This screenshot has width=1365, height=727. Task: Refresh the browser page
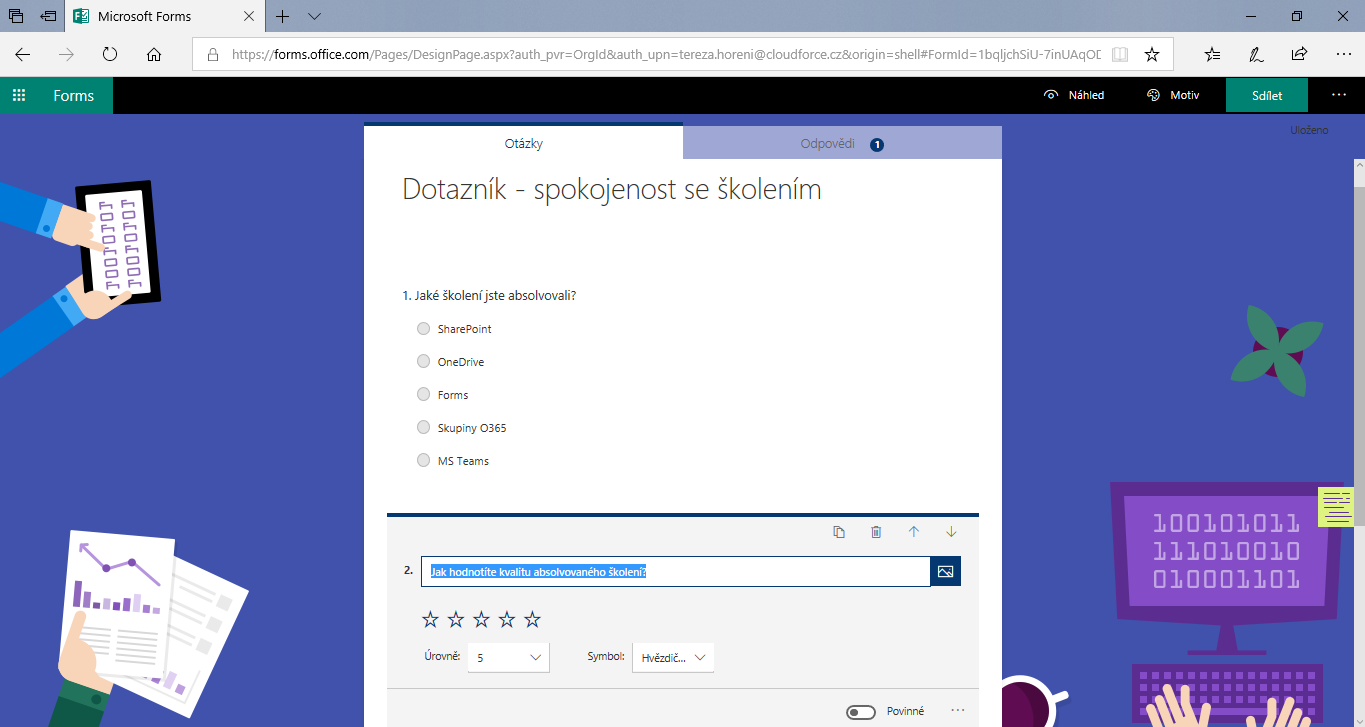(110, 54)
